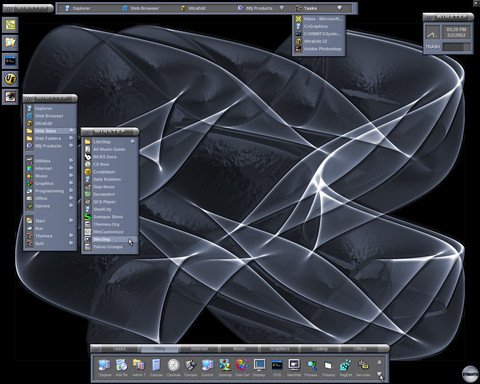Click the Trash fill gauge bar
The width and height of the screenshot is (480, 384).
[x=457, y=47]
